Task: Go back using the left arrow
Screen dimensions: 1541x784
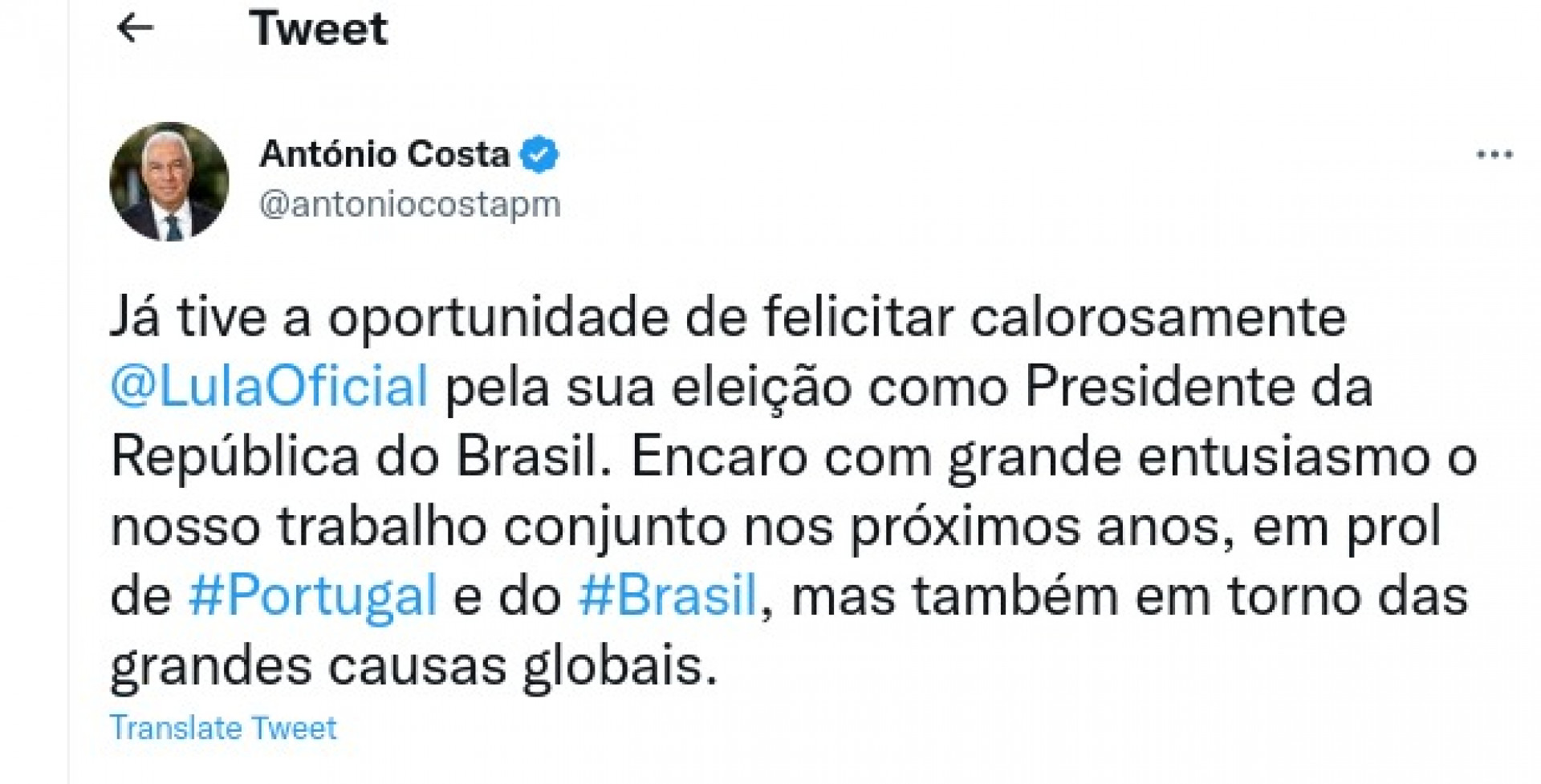Action: point(135,29)
